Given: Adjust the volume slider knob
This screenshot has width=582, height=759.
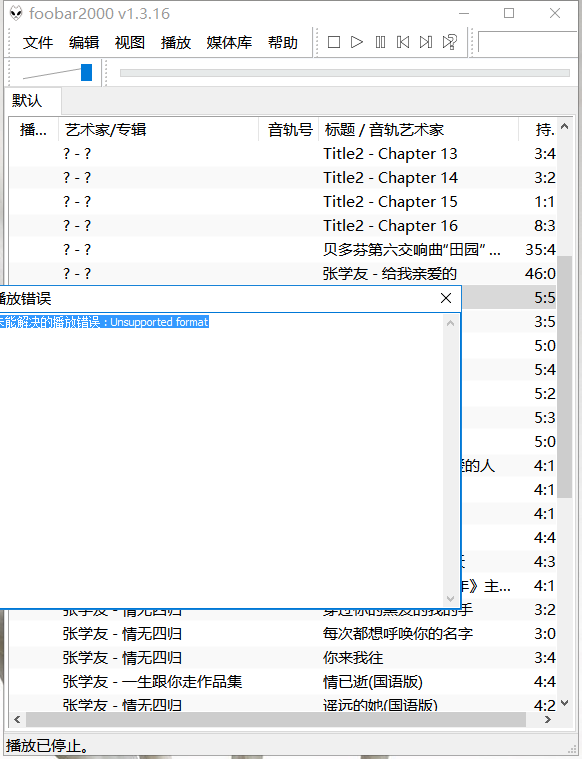Looking at the screenshot, I should tap(86, 73).
